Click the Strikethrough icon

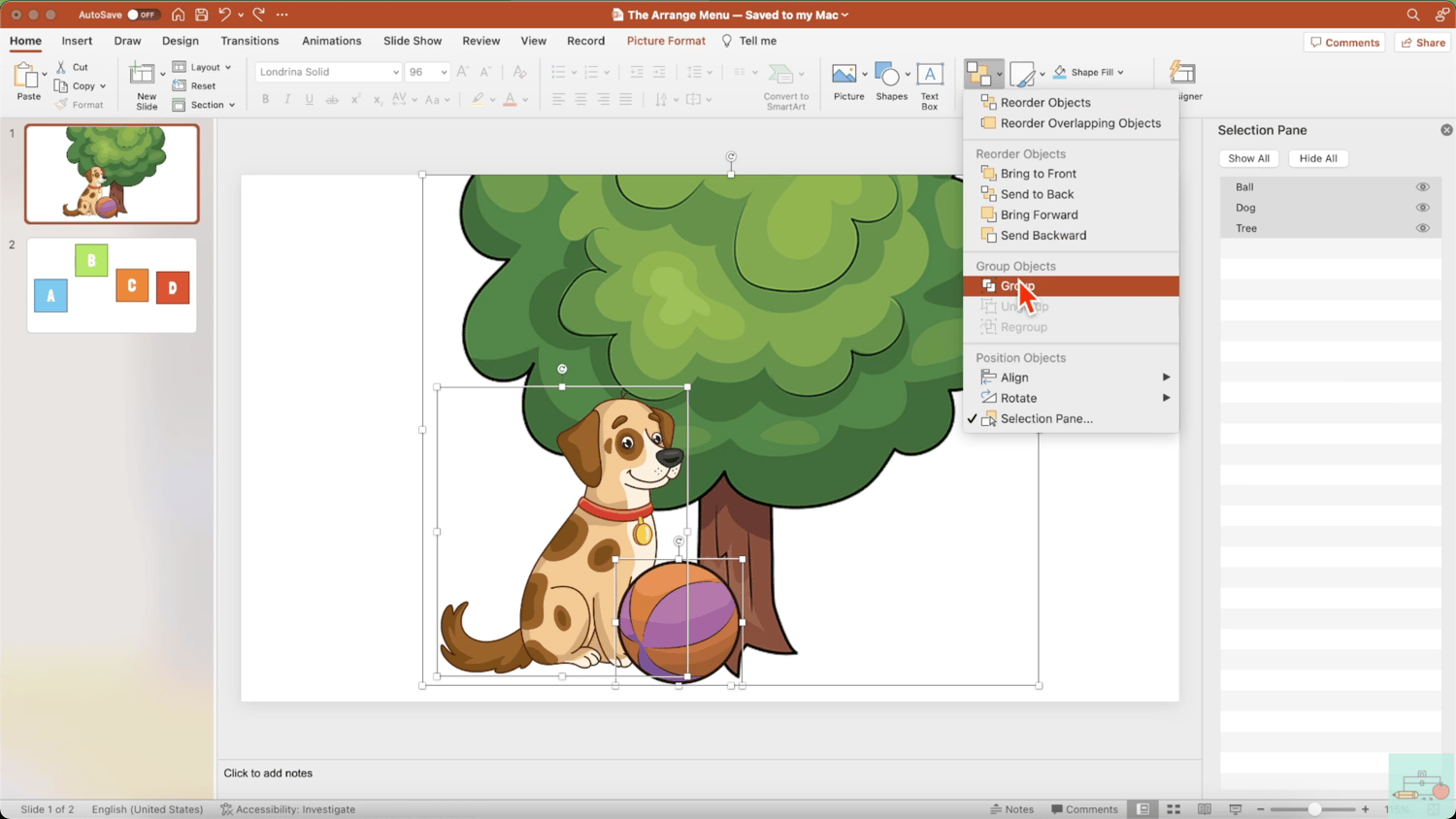(x=332, y=99)
